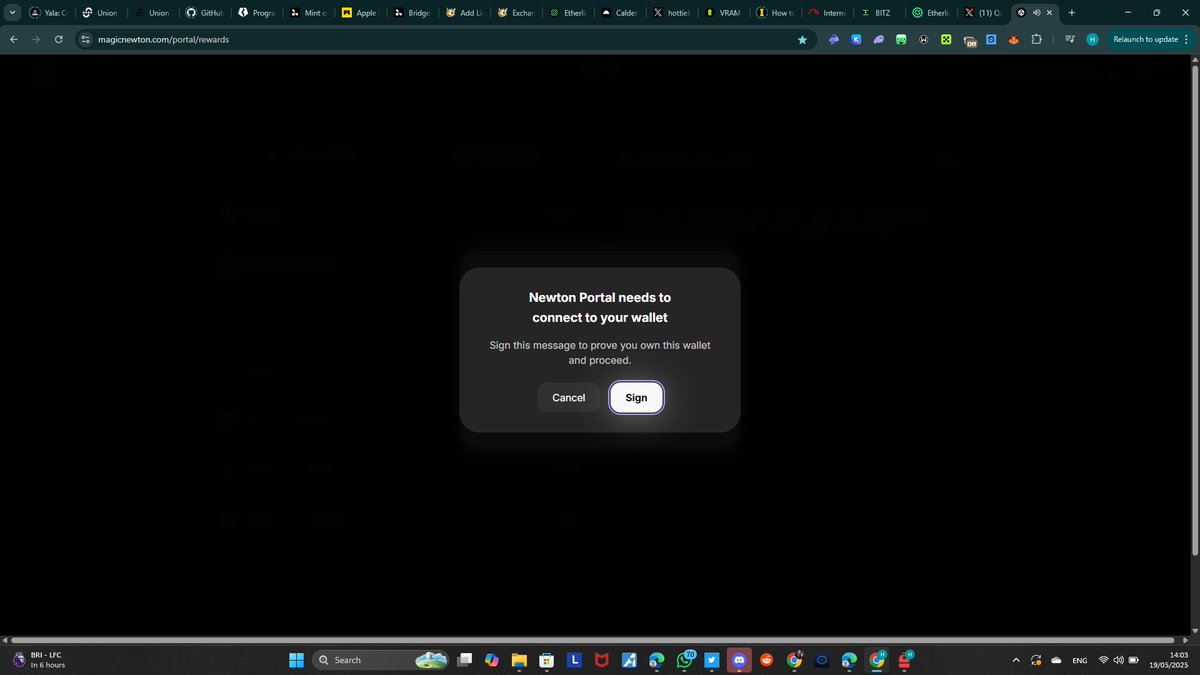The height and width of the screenshot is (675, 1200).
Task: Open the media controls toolbar icon
Action: (1069, 39)
